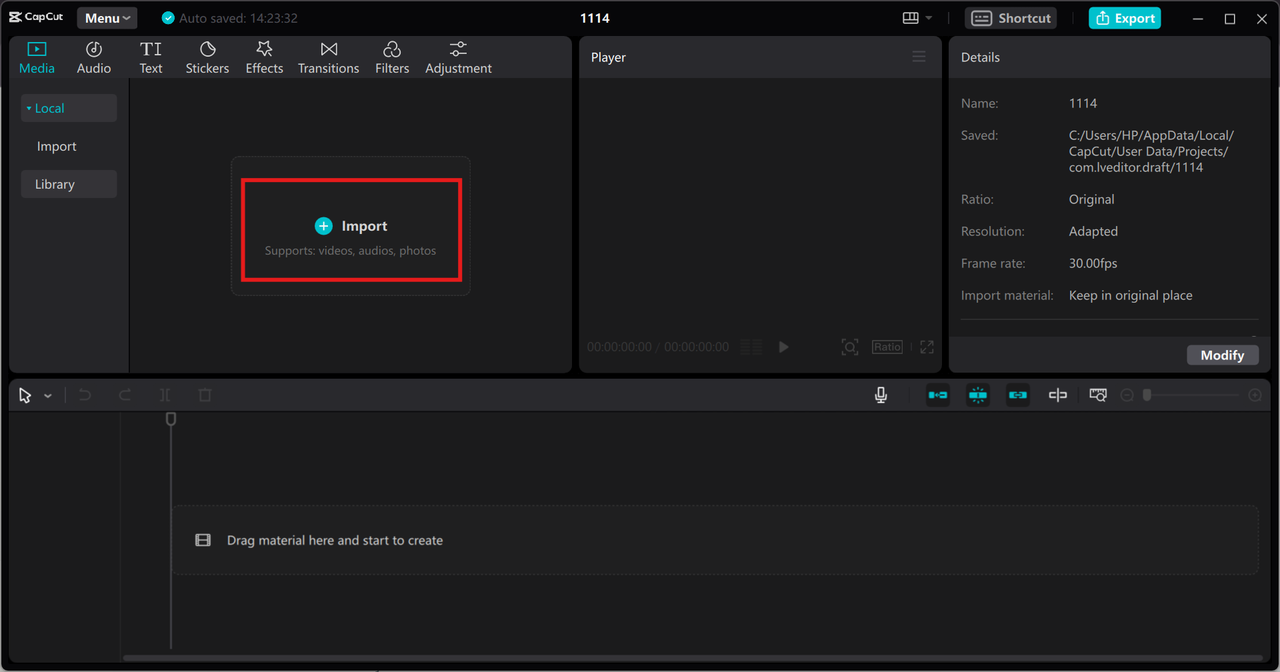Click the Export button

point(1125,18)
